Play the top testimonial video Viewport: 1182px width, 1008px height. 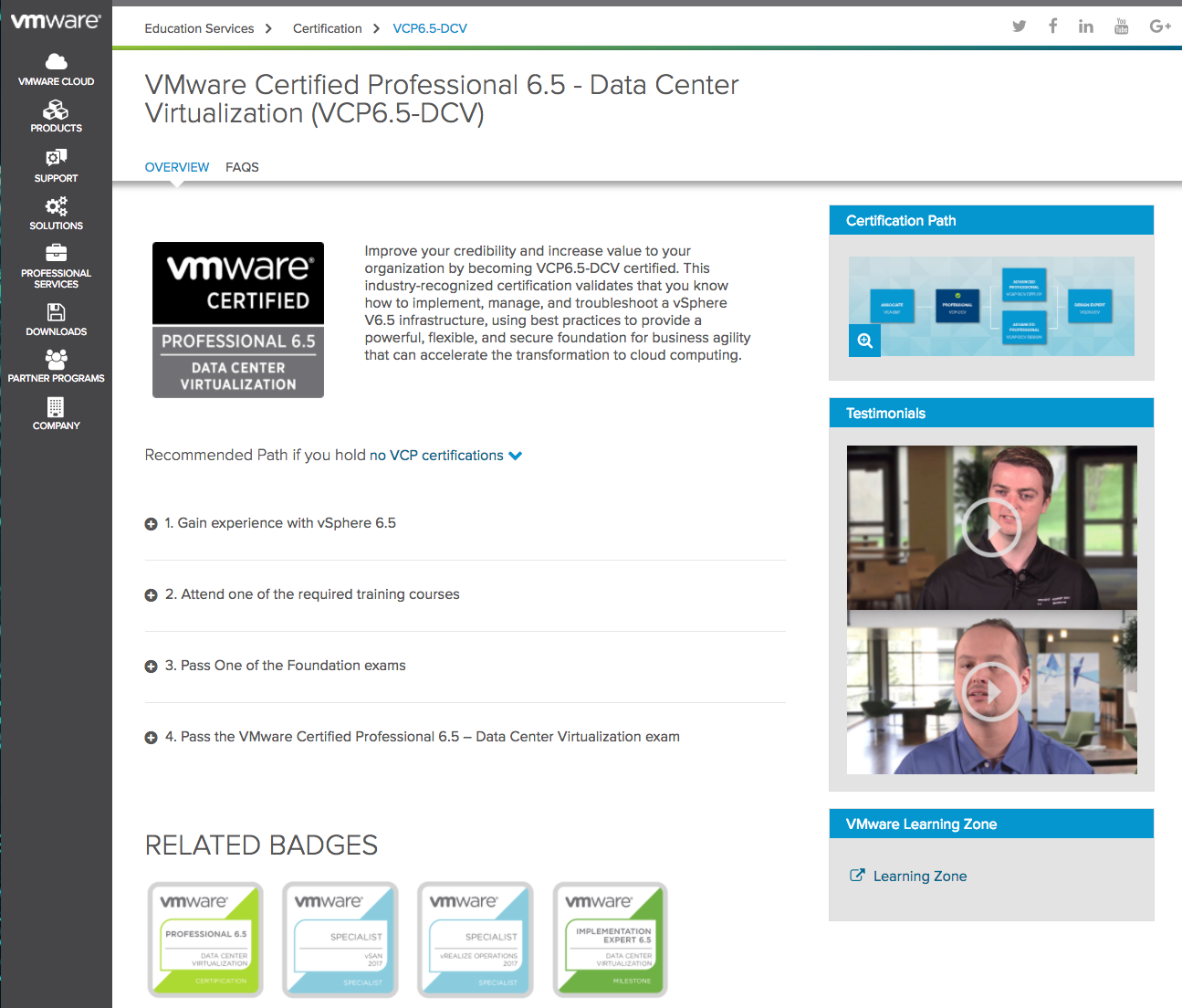click(x=991, y=527)
